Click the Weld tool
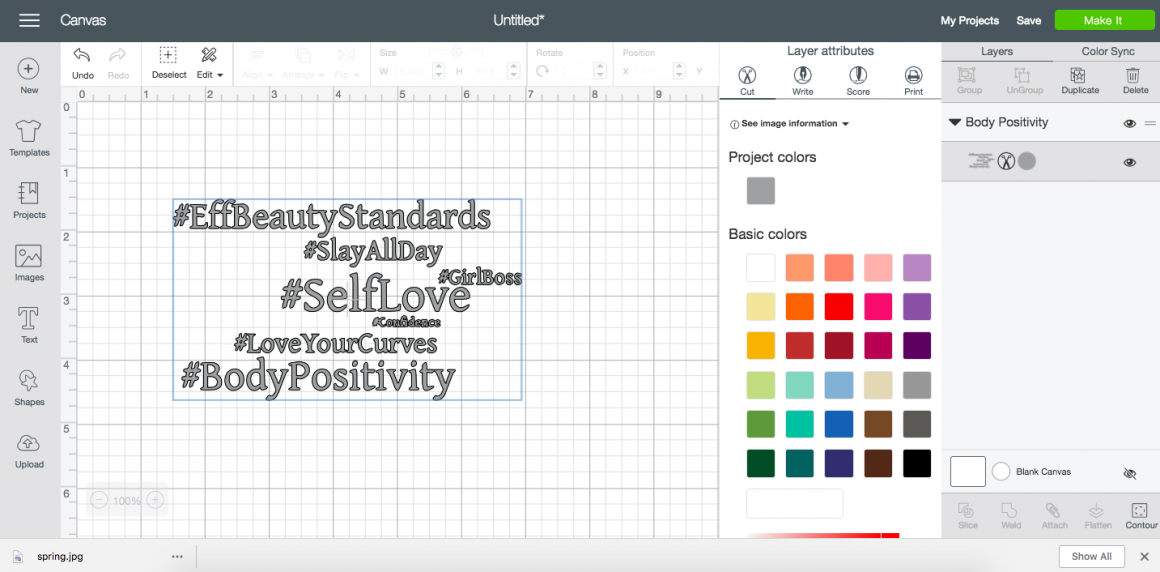 click(1011, 517)
